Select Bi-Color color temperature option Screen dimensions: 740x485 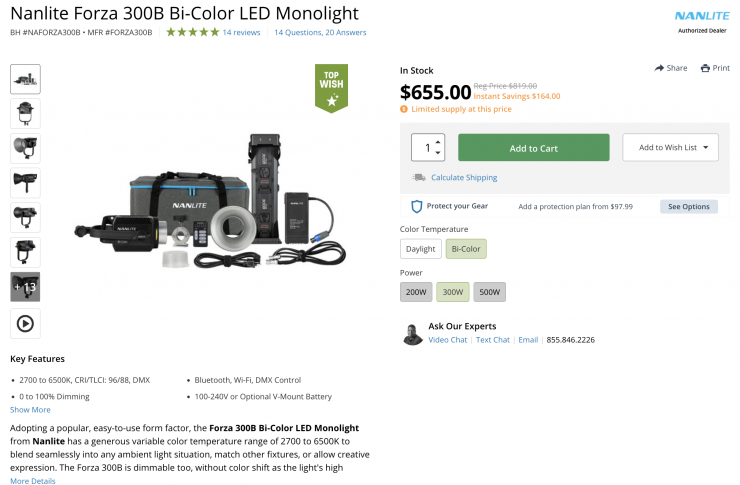pos(466,249)
